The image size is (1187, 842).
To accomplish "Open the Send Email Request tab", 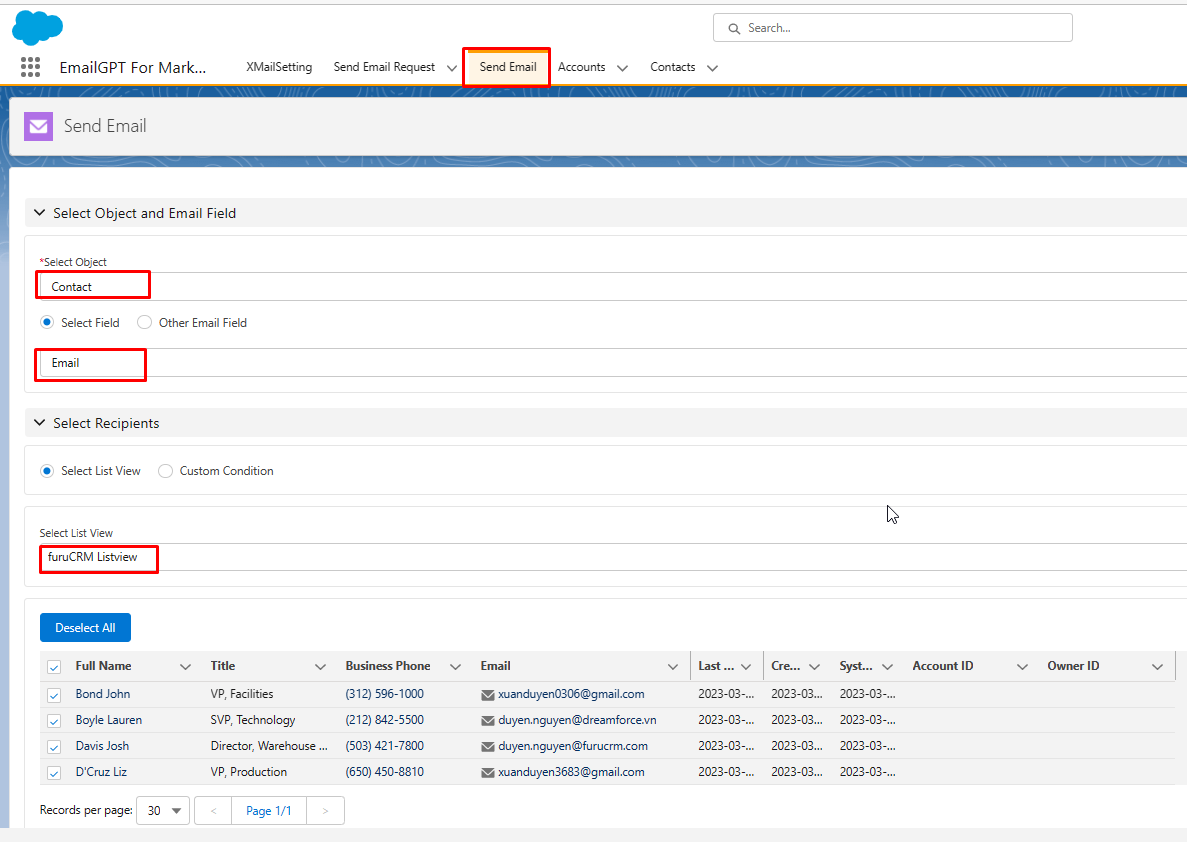I will 384,67.
